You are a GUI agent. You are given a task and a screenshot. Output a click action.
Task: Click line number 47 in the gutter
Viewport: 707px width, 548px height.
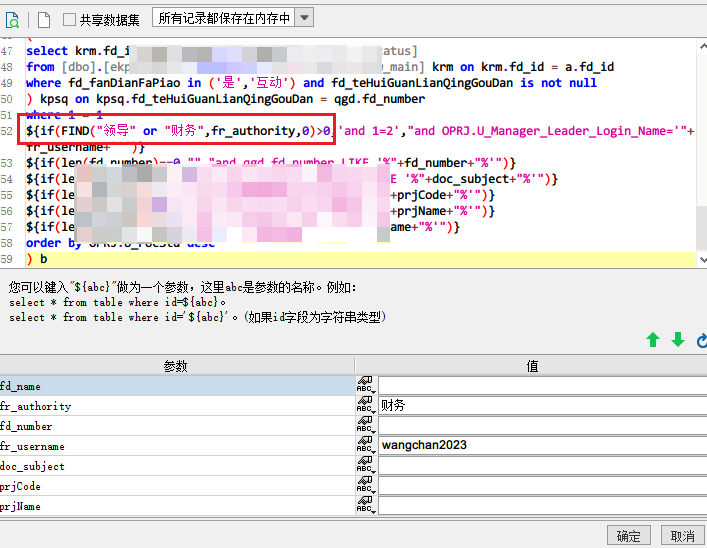click(6, 51)
